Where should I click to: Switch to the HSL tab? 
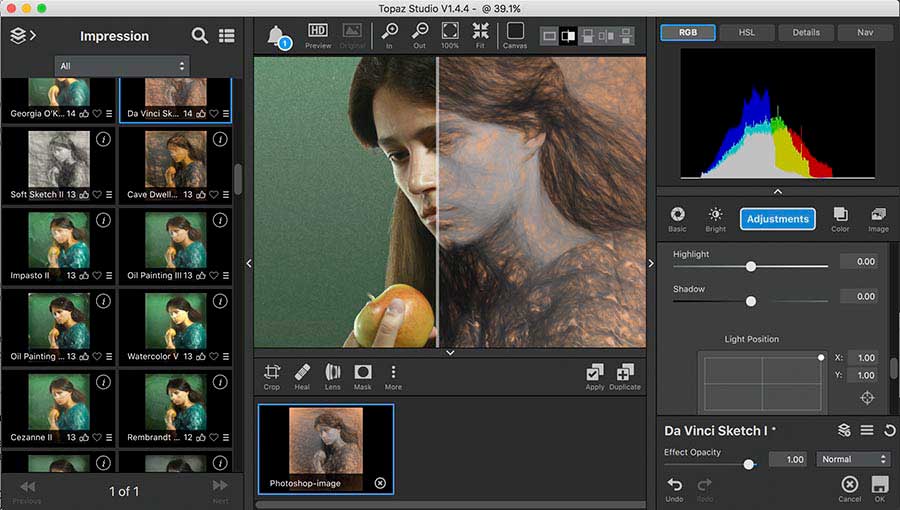[747, 32]
